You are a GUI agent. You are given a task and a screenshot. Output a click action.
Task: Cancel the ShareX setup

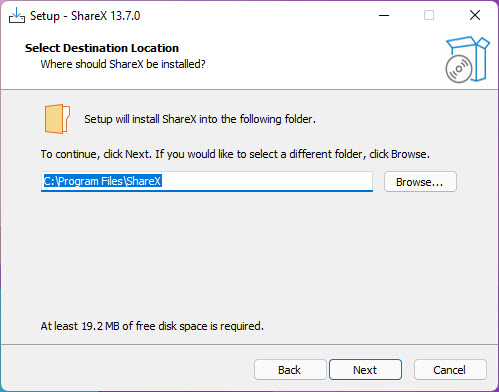tap(450, 370)
